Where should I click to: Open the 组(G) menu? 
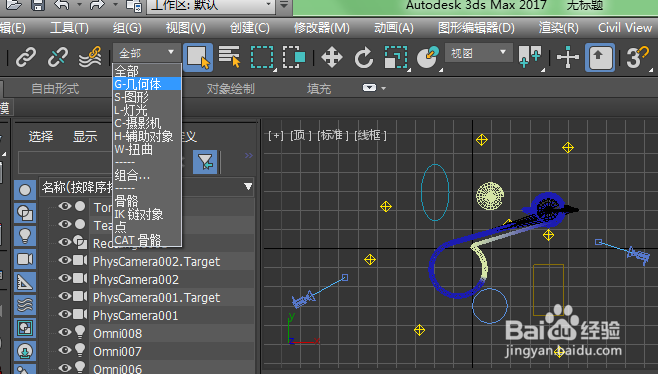pos(127,28)
